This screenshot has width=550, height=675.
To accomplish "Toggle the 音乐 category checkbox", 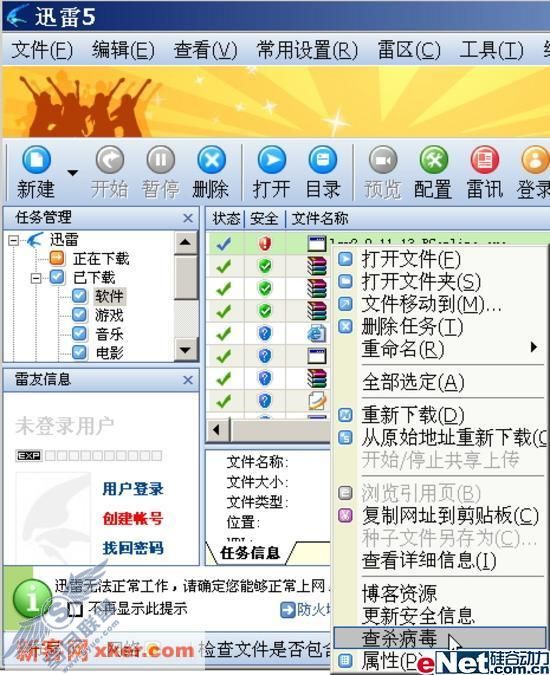I will (79, 334).
